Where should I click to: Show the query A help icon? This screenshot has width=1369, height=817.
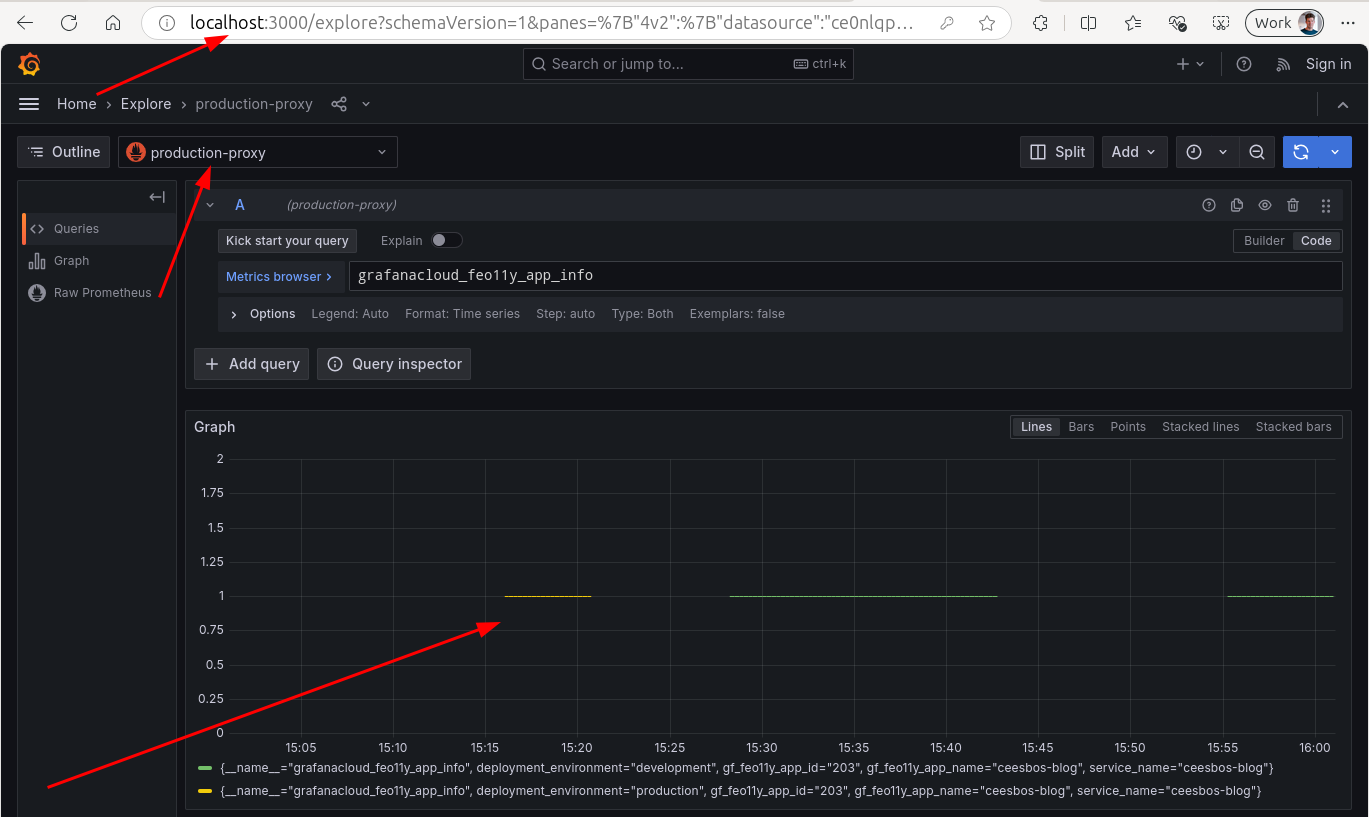[1209, 205]
